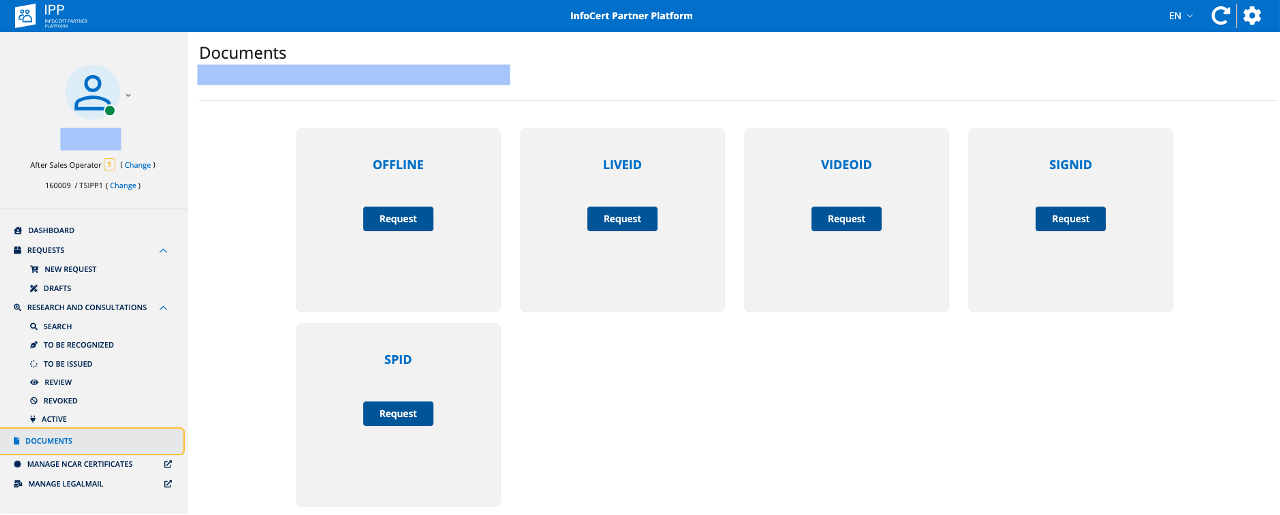The width and height of the screenshot is (1280, 515).
Task: Open external link icon for Manage NCAR Certificates
Action: tap(168, 464)
